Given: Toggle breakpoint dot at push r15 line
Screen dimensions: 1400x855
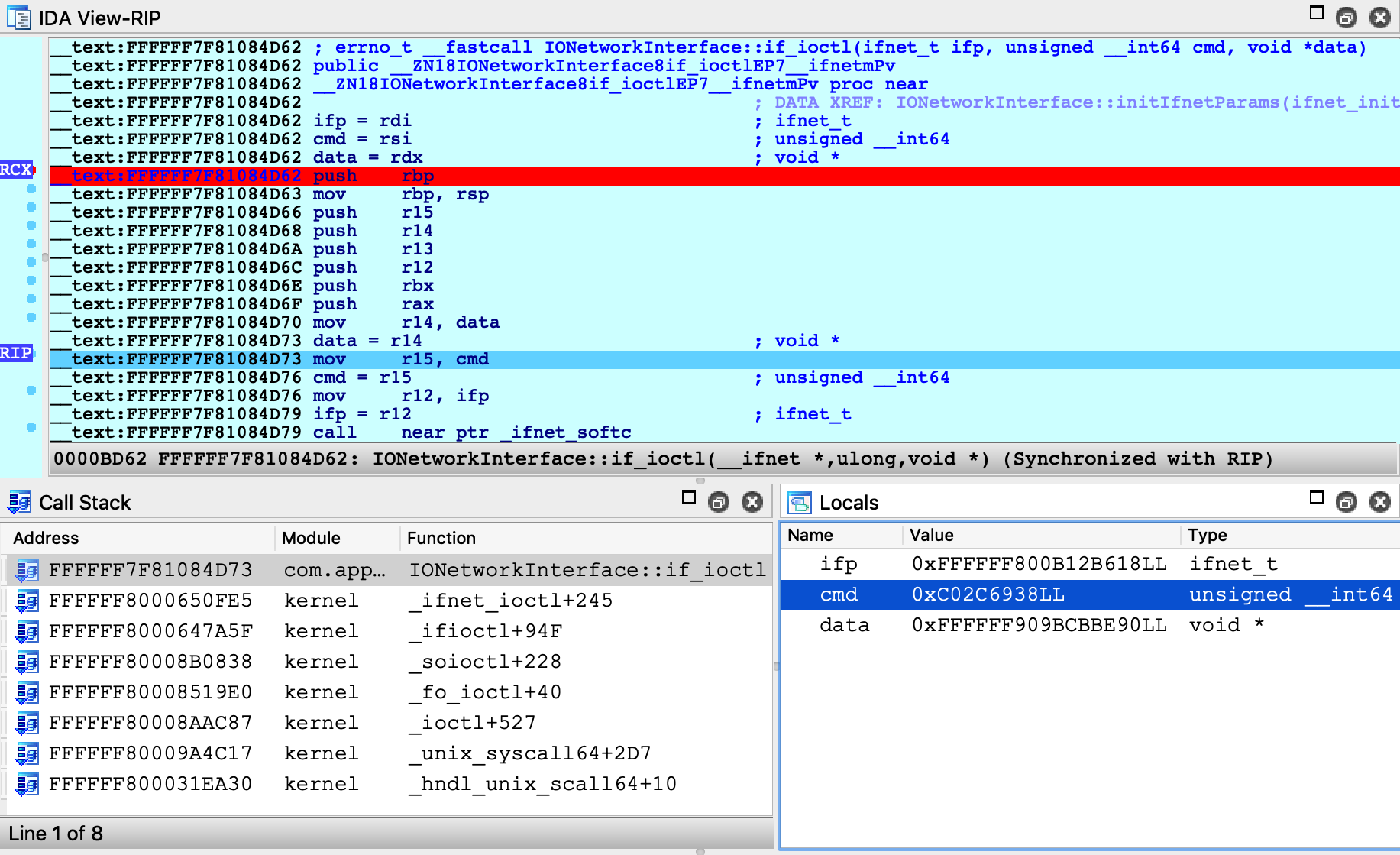Looking at the screenshot, I should pos(31,207).
